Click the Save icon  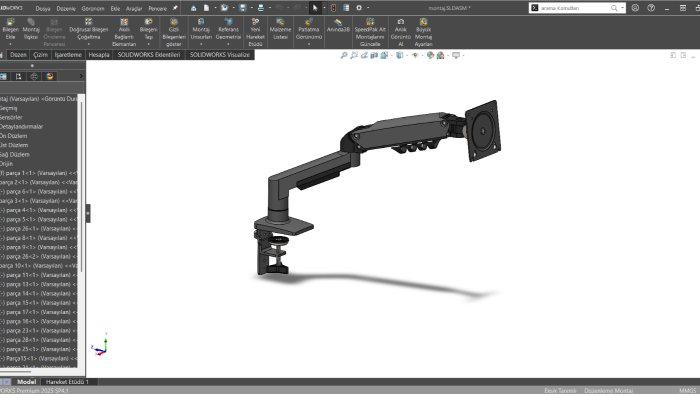pyautogui.click(x=243, y=8)
